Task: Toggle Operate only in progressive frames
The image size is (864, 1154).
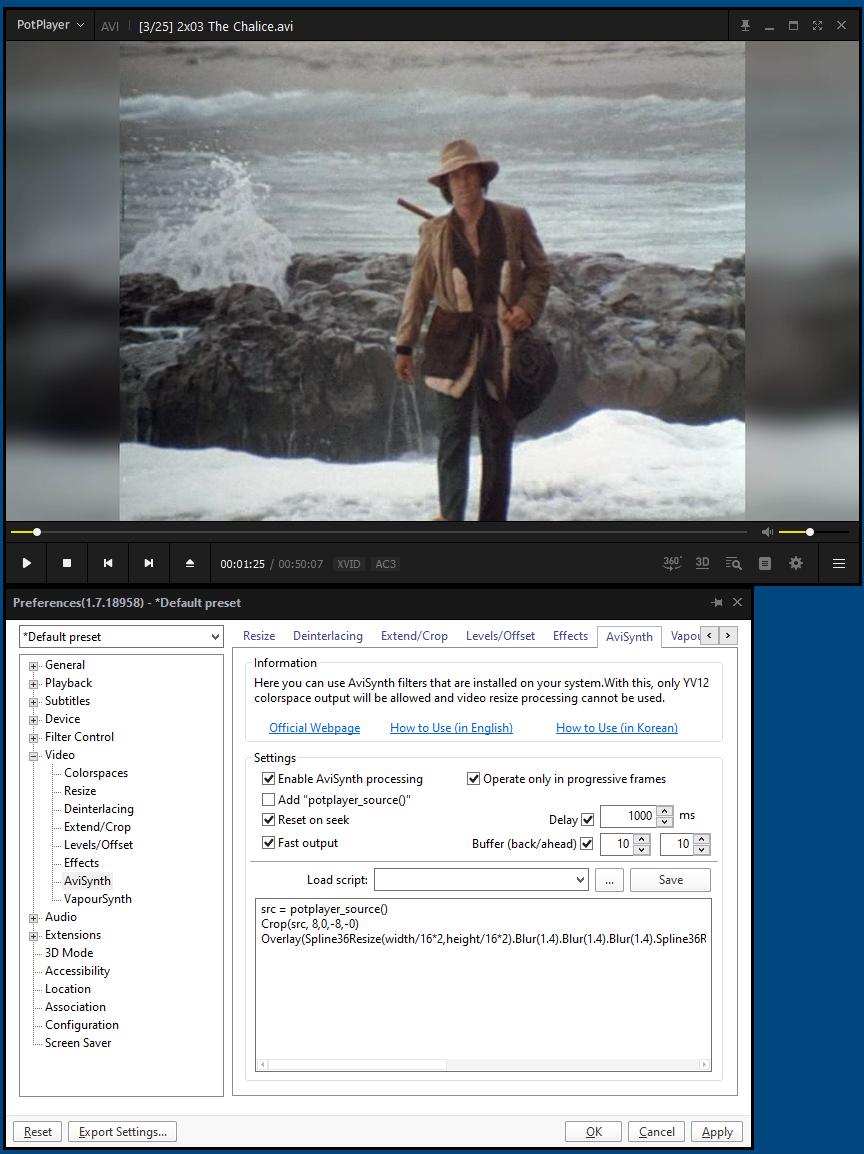Action: (x=473, y=778)
